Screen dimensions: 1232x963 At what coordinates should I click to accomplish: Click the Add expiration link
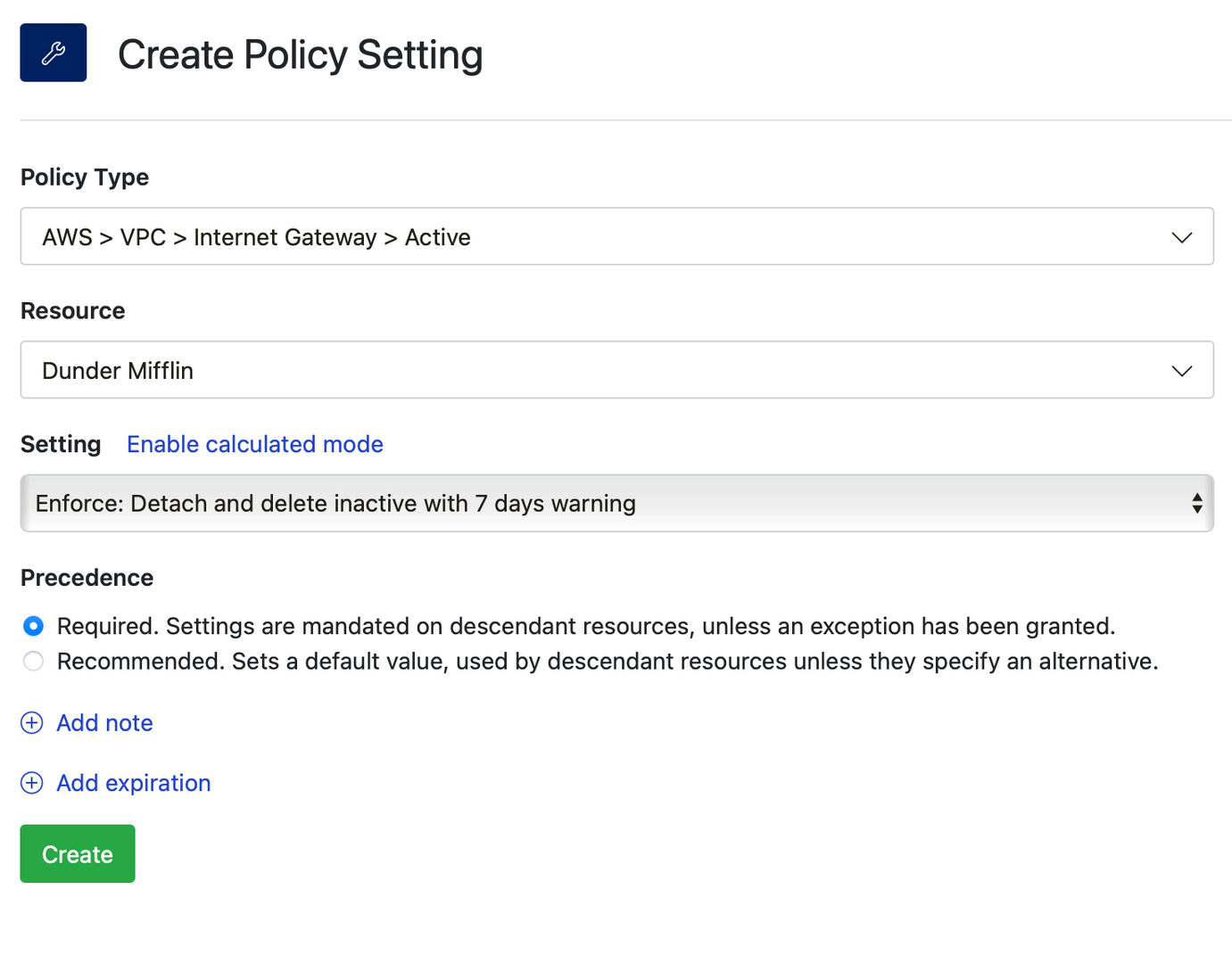134,783
